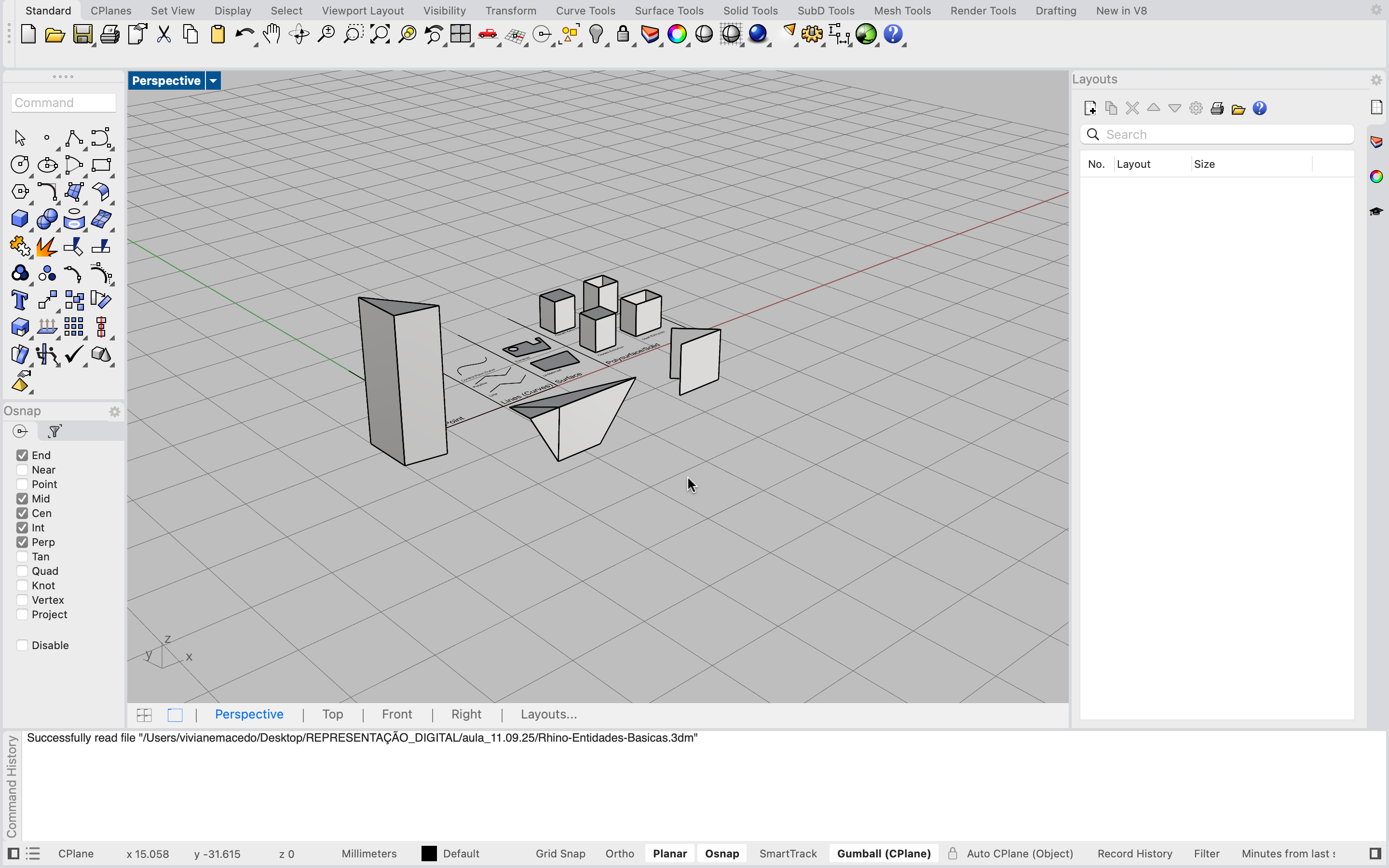Screen dimensions: 1389x868
Task: Switch to the Top viewport tab
Action: point(332,714)
